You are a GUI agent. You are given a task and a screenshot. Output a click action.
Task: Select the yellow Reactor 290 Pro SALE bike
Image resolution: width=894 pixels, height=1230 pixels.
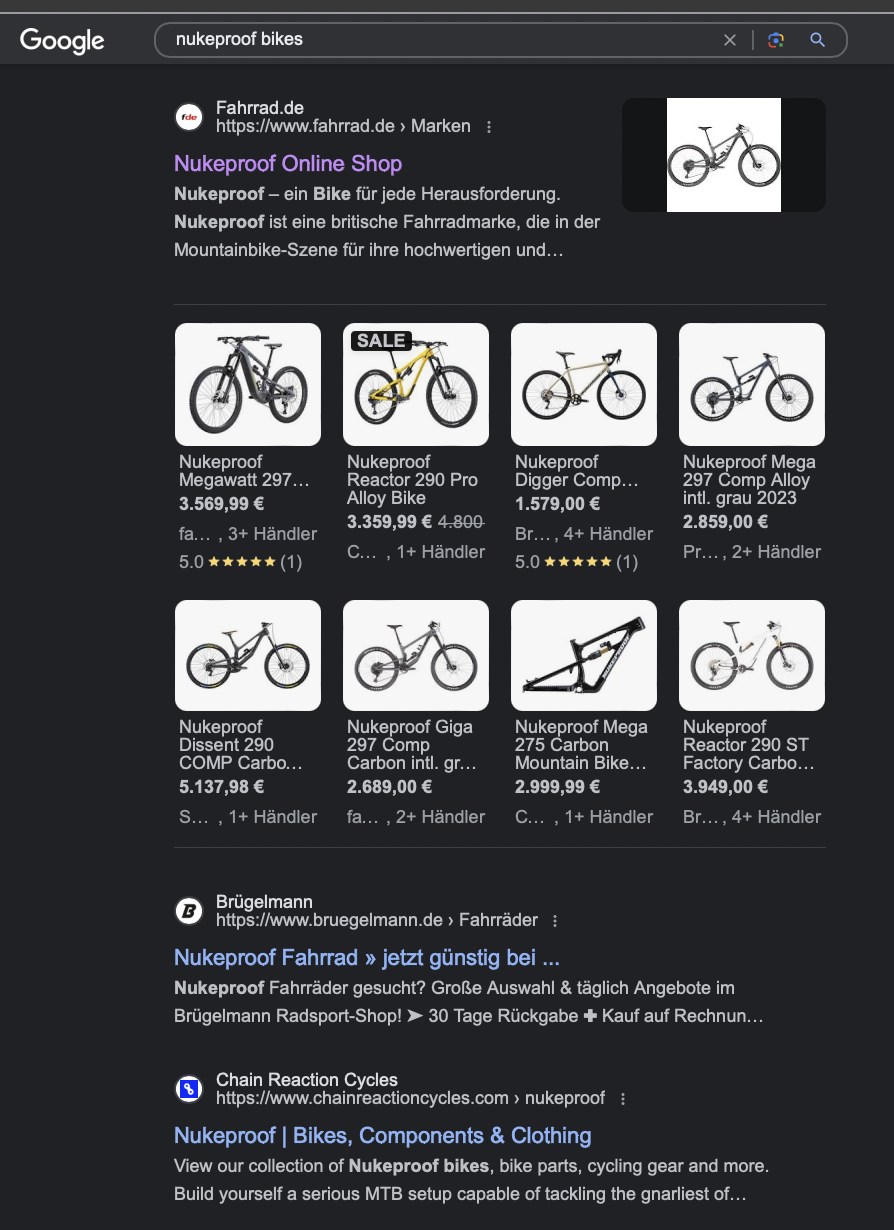(416, 384)
